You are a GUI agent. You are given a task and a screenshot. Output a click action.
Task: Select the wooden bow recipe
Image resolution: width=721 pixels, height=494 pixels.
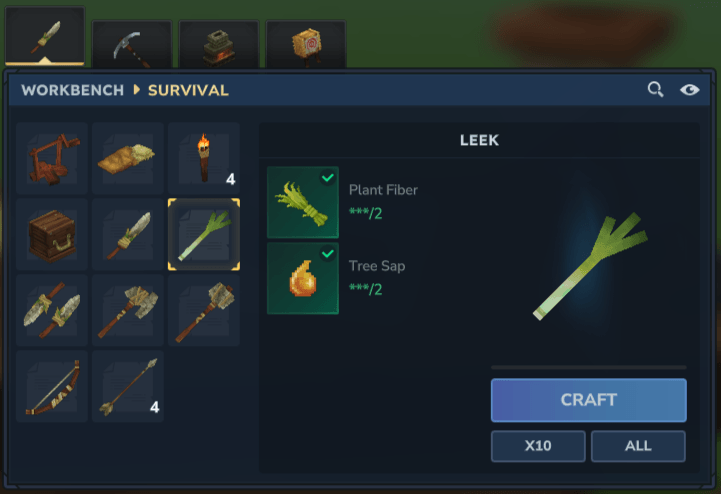tap(52, 386)
